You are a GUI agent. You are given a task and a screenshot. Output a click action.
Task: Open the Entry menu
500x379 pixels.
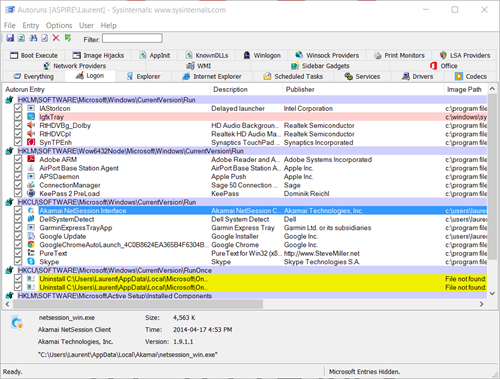tap(31, 25)
